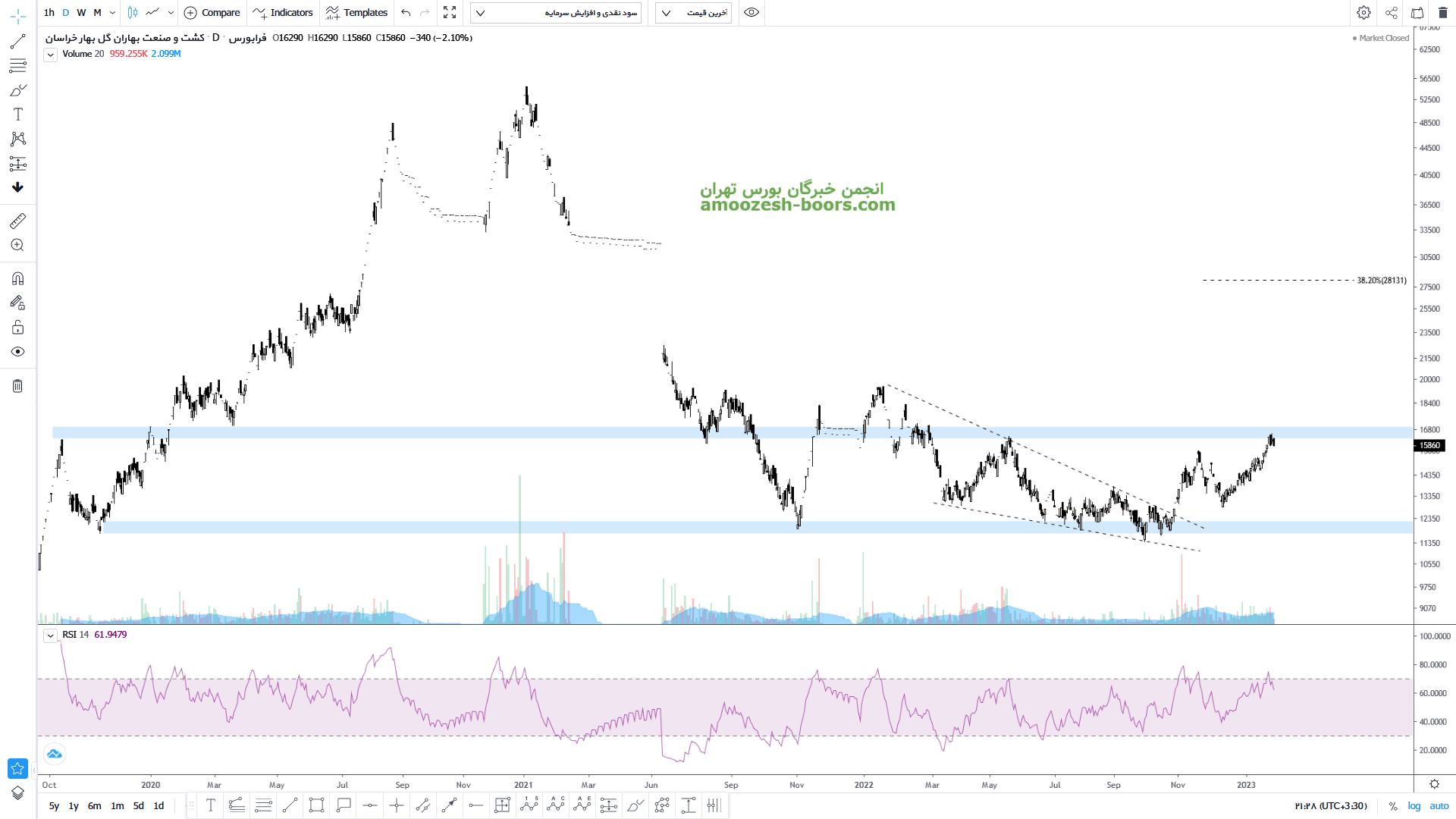Enable the magnet snap mode
Viewport: 1456px width, 819px height.
(x=17, y=278)
